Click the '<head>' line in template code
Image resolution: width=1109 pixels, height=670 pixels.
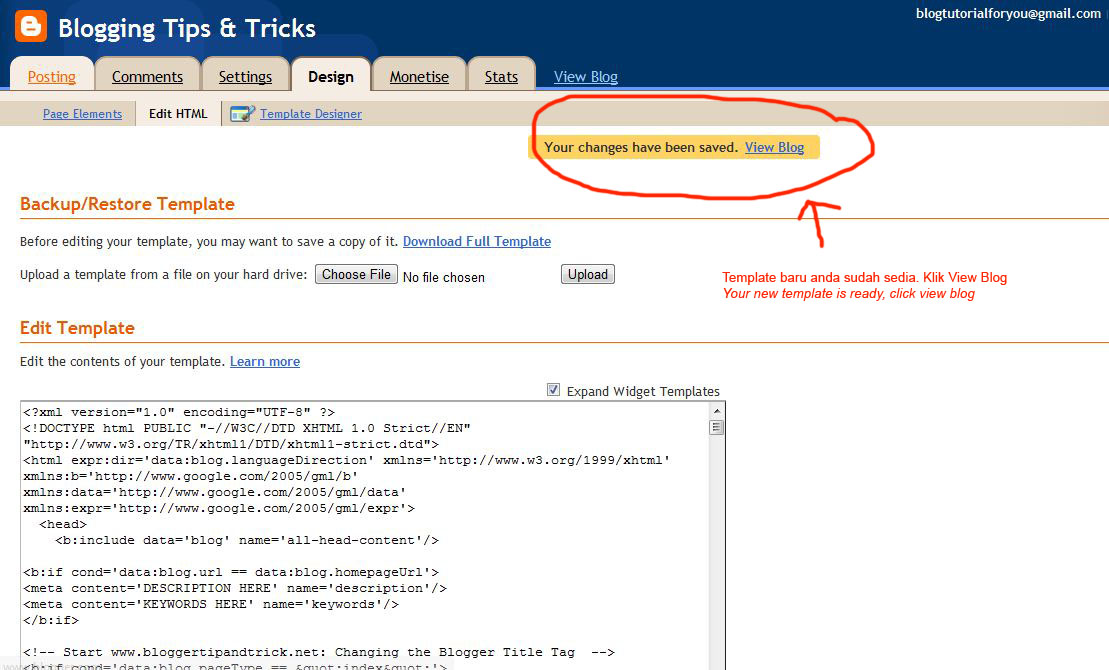click(x=63, y=524)
